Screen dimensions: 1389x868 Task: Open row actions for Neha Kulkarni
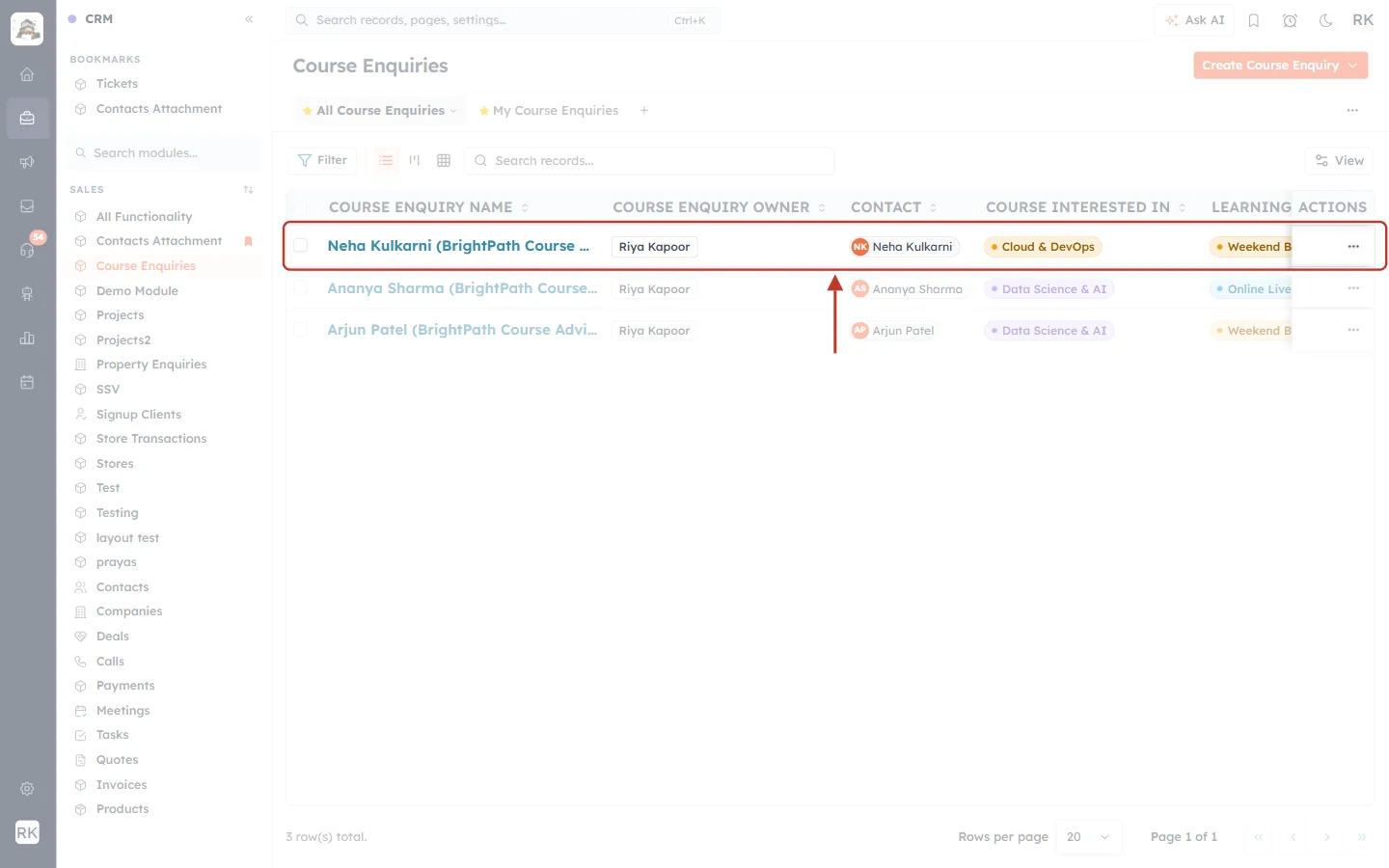(x=1353, y=247)
